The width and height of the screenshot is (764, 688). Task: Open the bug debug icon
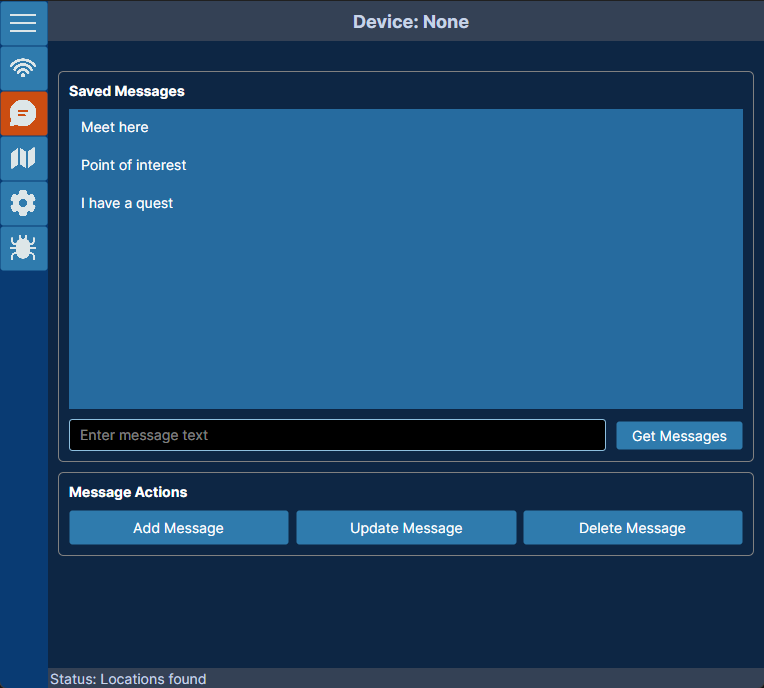pos(23,248)
